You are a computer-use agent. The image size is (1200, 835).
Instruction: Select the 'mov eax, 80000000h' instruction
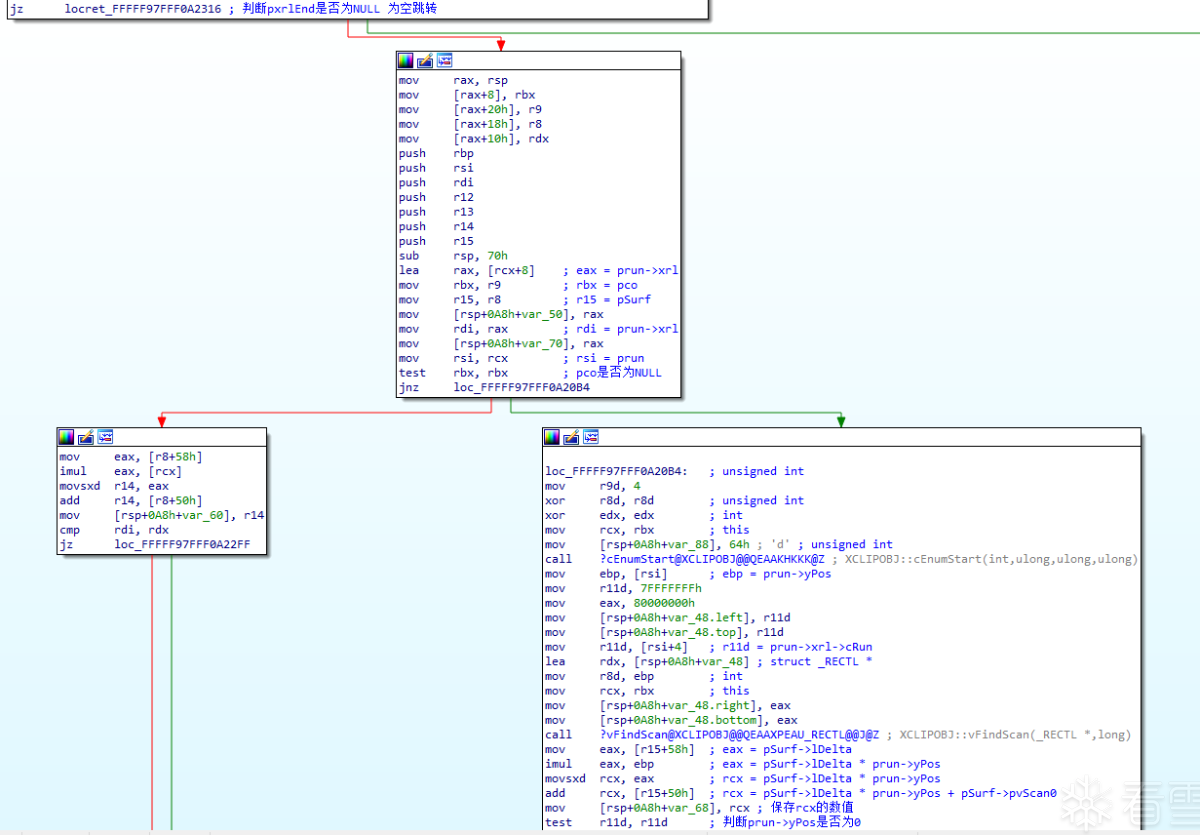pos(620,603)
